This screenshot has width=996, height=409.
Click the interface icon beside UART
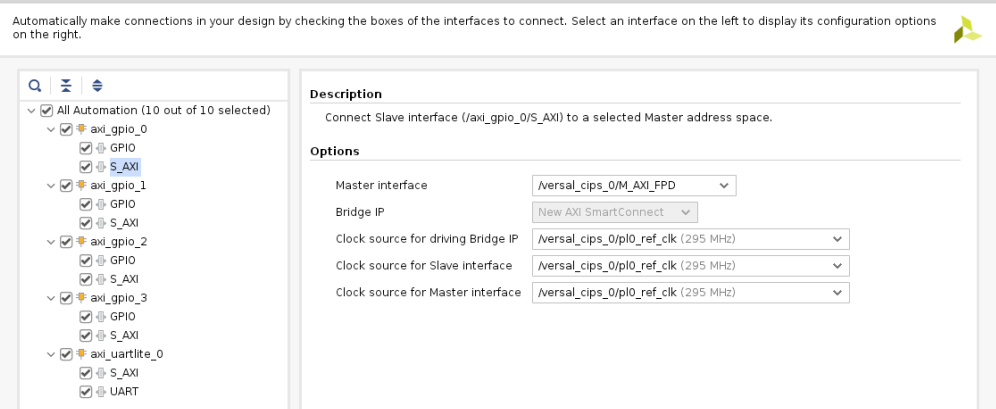(x=100, y=392)
